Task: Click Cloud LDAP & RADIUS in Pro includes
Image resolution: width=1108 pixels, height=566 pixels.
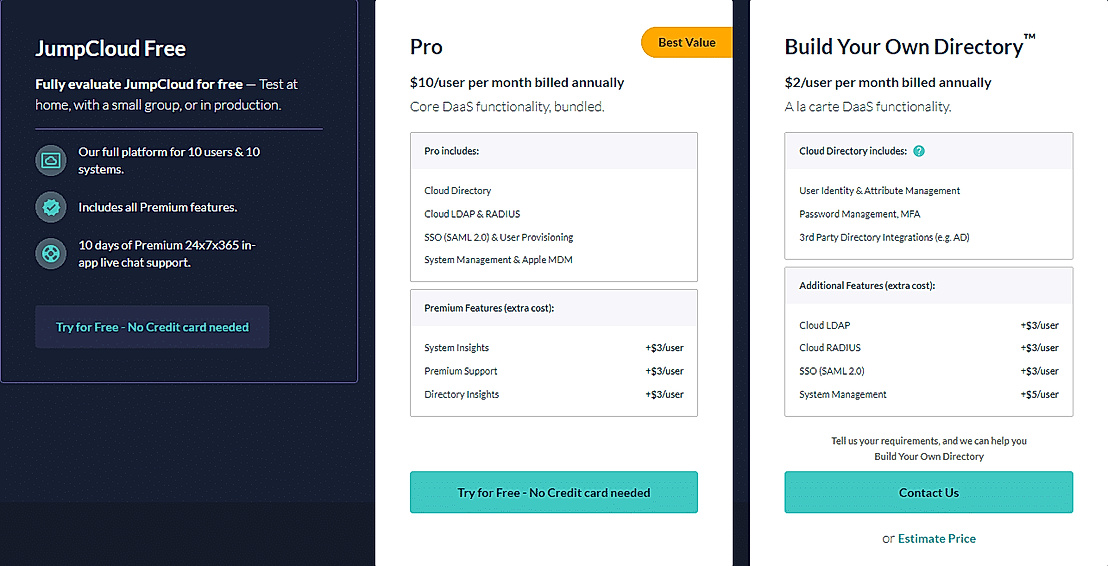Action: pyautogui.click(x=472, y=214)
